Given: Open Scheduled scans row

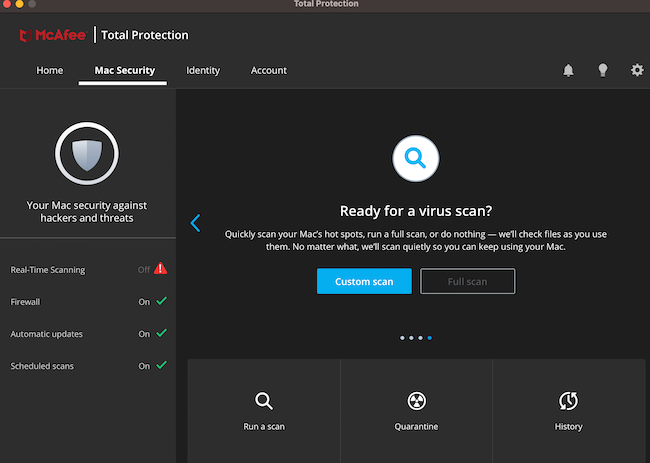Looking at the screenshot, I should [88, 366].
